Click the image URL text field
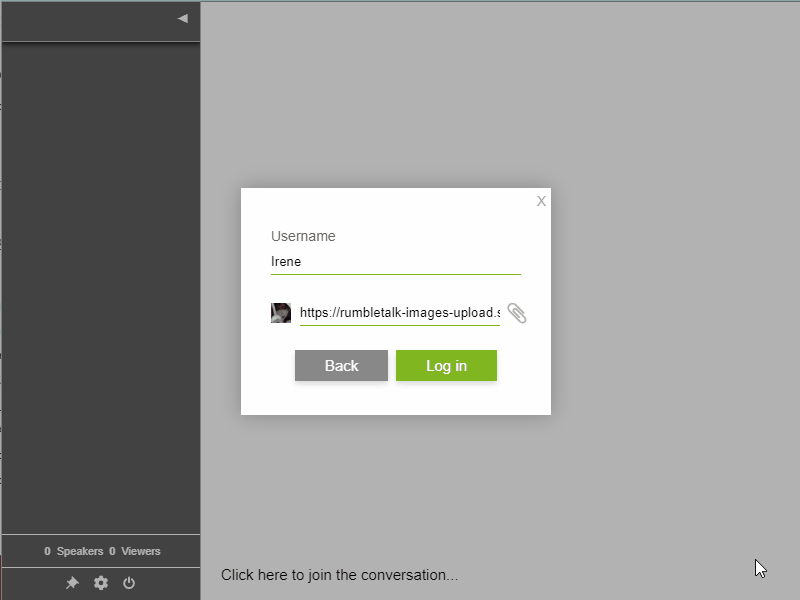Viewport: 800px width, 600px height. [399, 313]
